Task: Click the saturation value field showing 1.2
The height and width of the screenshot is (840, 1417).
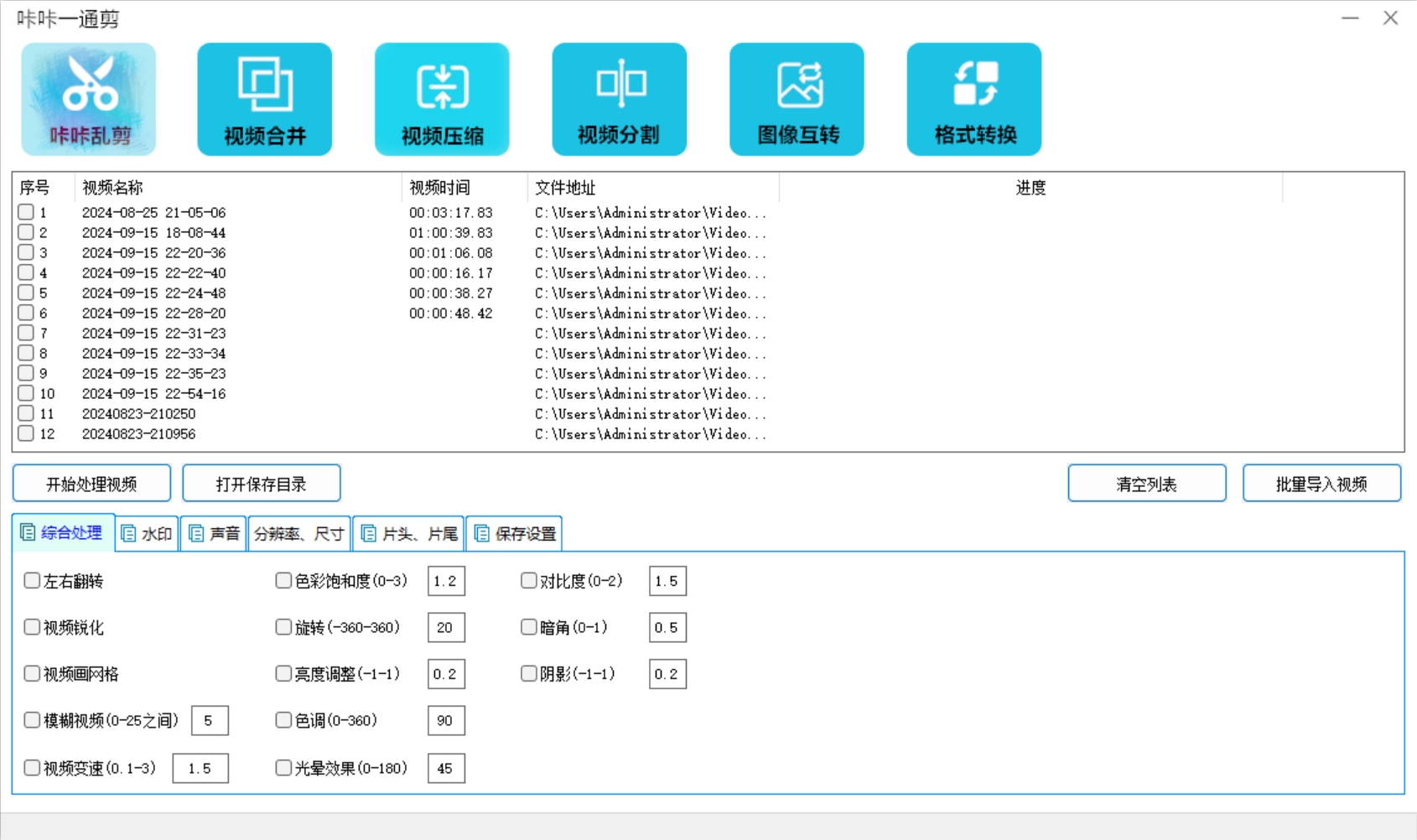Action: coord(446,581)
